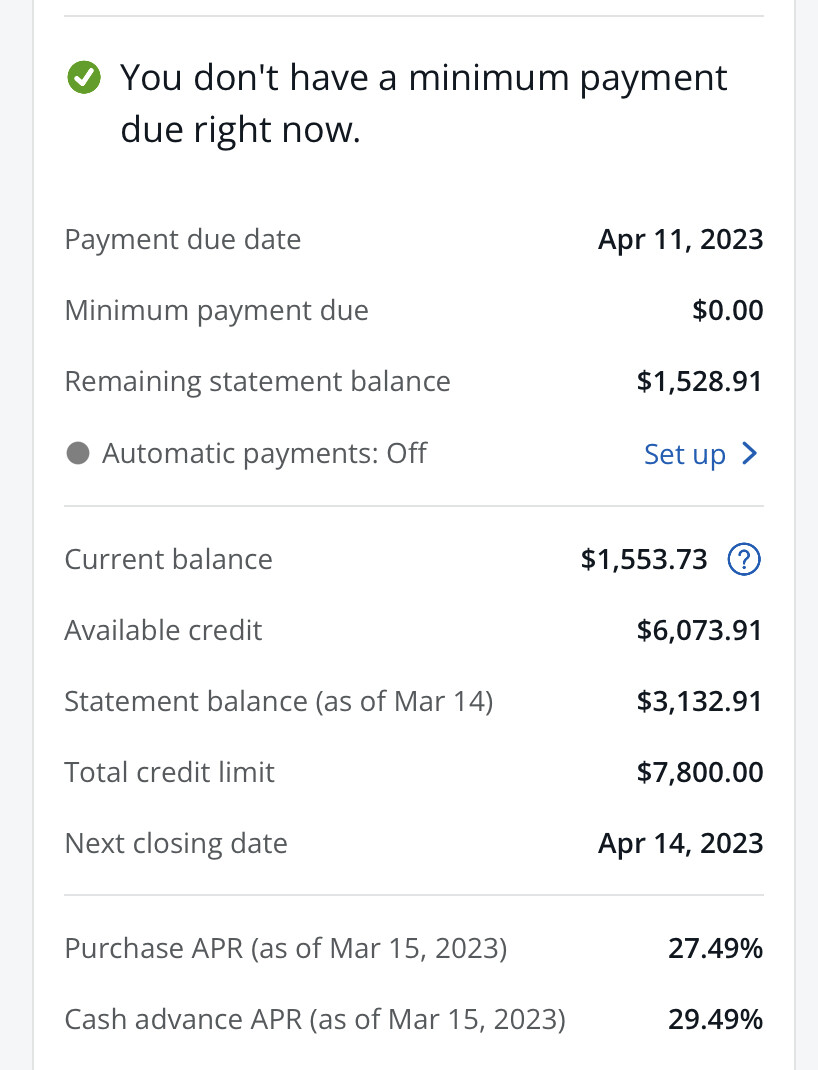This screenshot has height=1070, width=818.
Task: Select the Available credit value $6,073.91
Action: (699, 631)
